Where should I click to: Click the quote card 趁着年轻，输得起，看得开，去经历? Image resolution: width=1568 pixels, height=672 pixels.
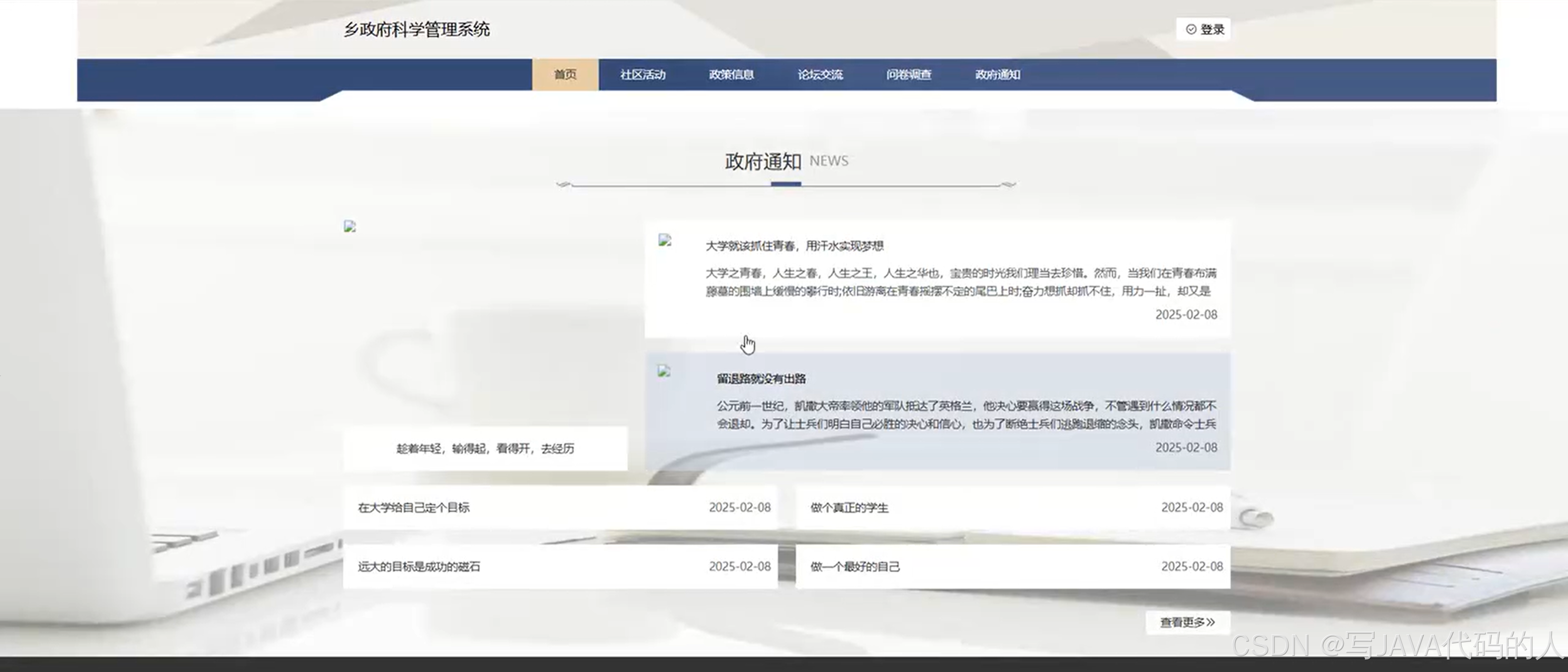click(485, 449)
